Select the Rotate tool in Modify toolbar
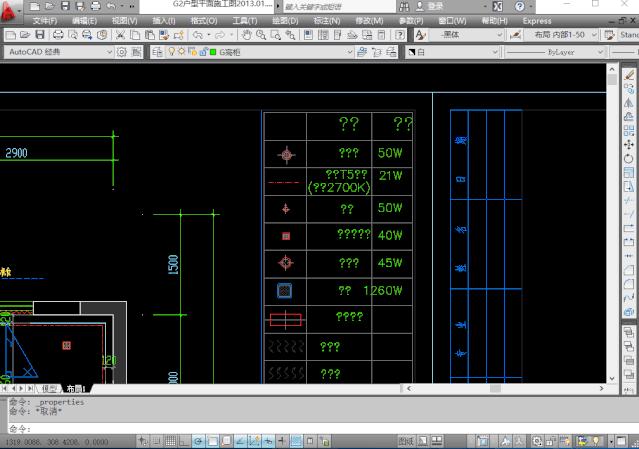 (x=629, y=158)
